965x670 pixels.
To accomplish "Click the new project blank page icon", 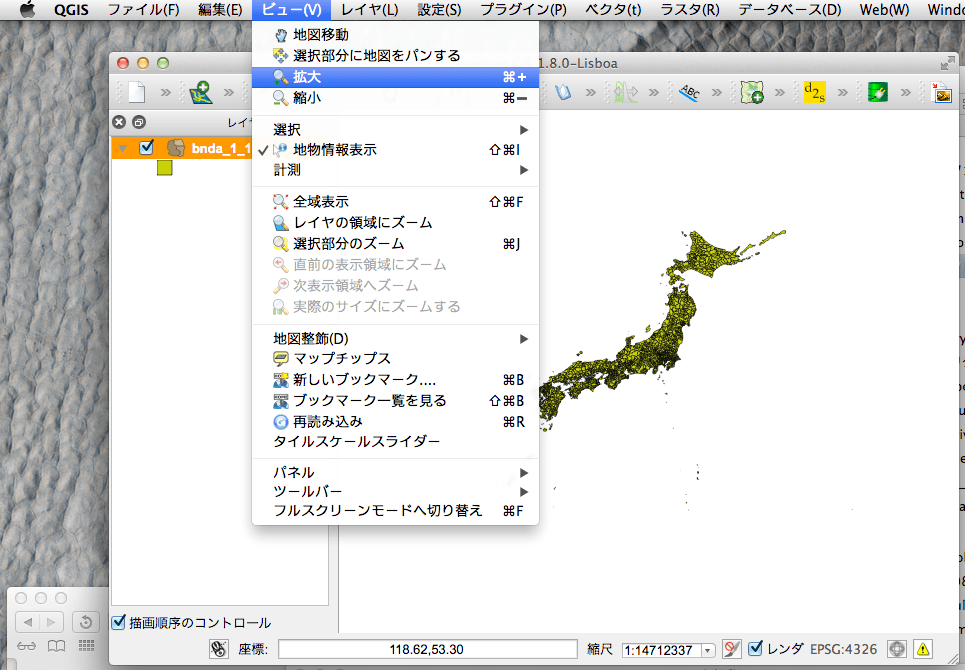I will 136,93.
